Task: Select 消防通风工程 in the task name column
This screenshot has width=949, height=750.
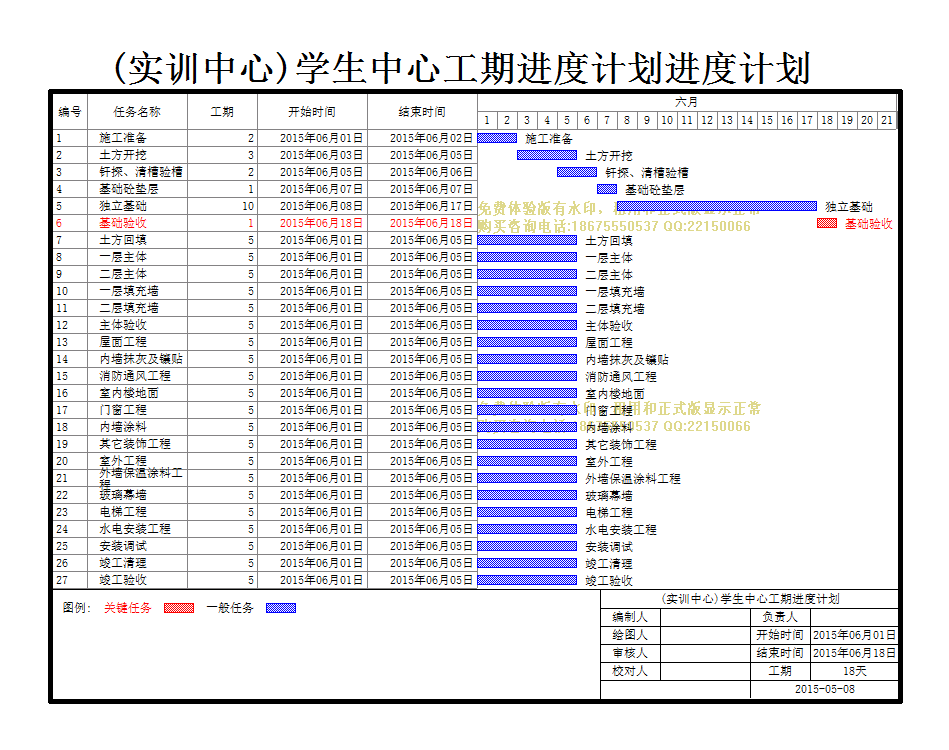Action: coord(135,376)
